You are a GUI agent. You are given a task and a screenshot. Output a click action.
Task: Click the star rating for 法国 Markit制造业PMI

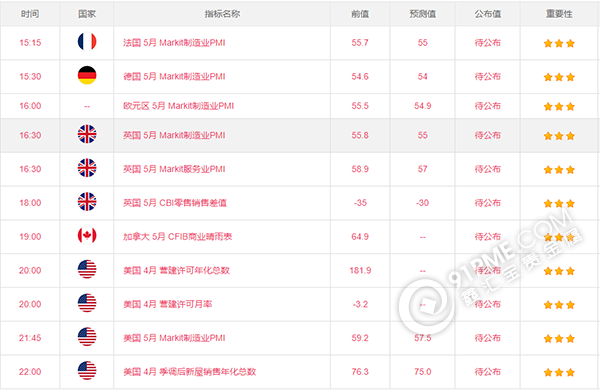pyautogui.click(x=559, y=43)
